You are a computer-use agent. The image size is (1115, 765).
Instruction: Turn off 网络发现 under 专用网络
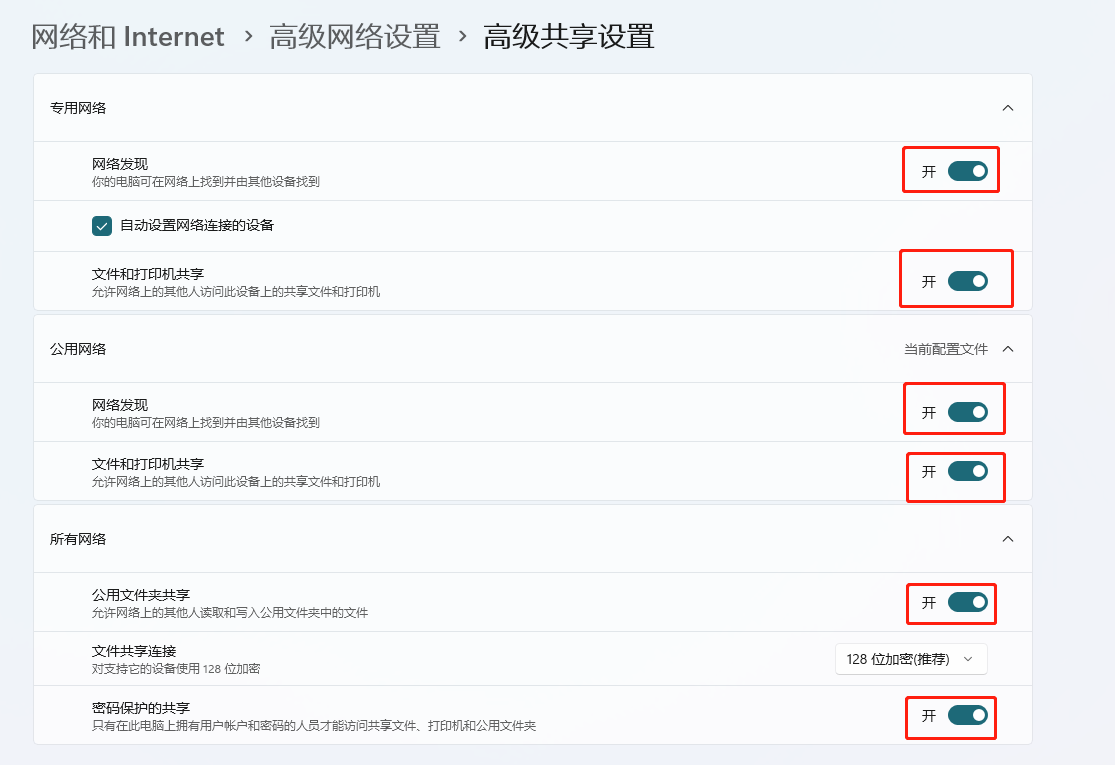click(x=967, y=171)
